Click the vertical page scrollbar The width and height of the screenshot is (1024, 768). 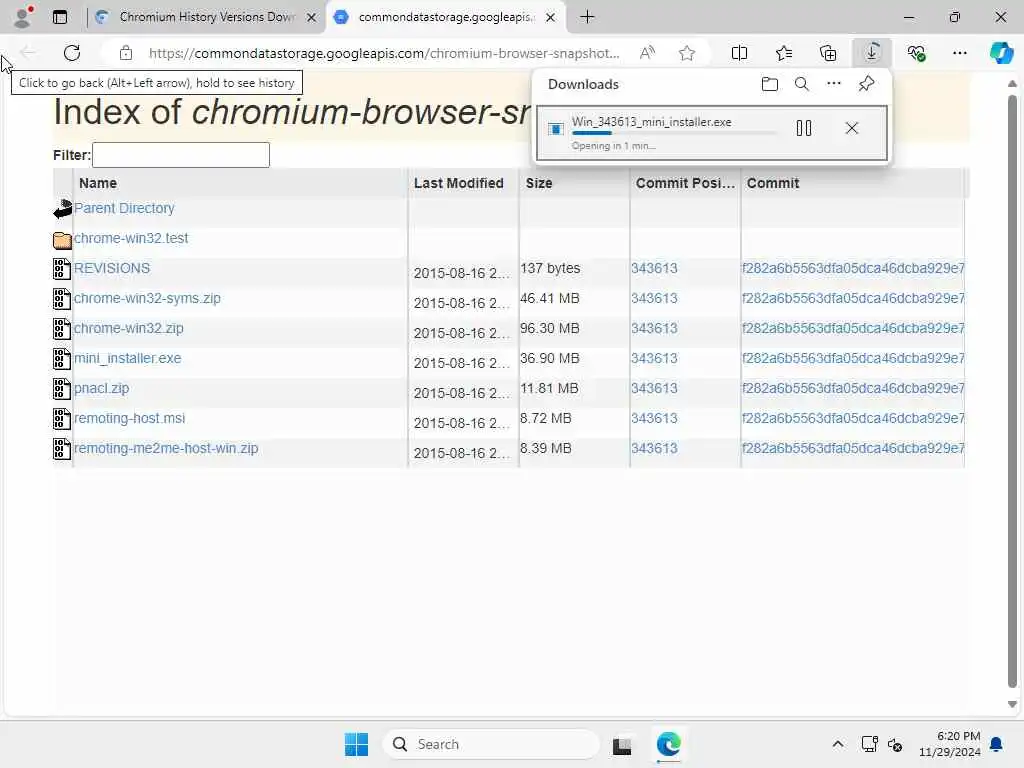click(x=1012, y=392)
